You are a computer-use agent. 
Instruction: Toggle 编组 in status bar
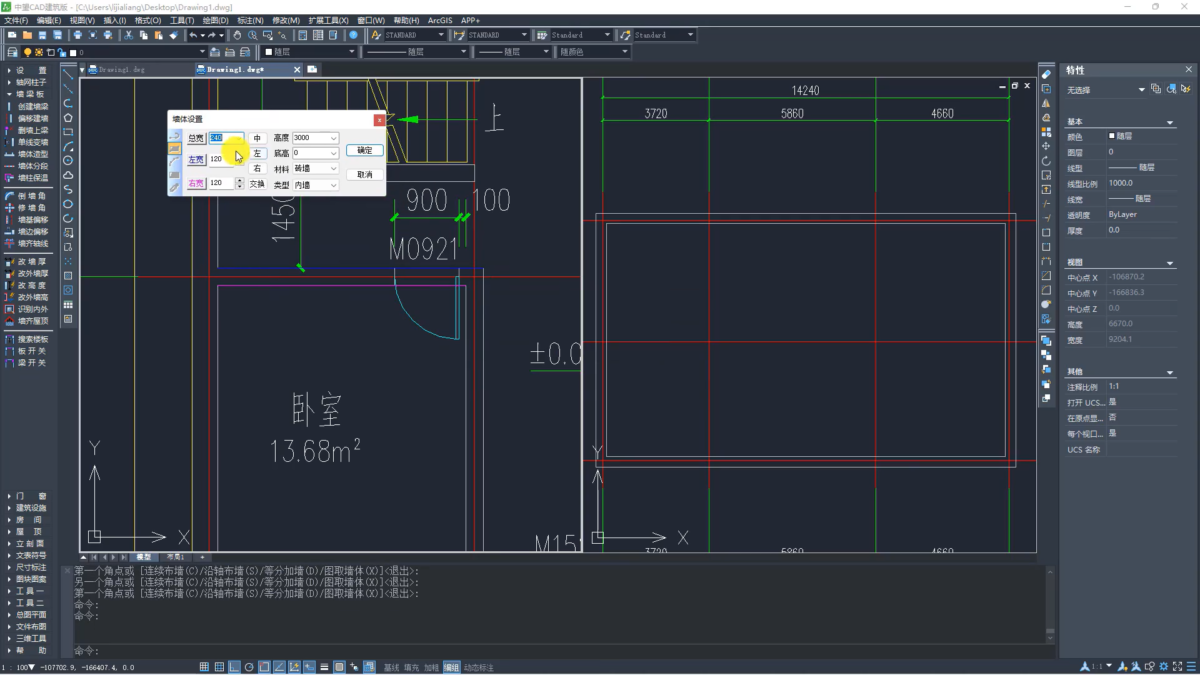coord(451,667)
